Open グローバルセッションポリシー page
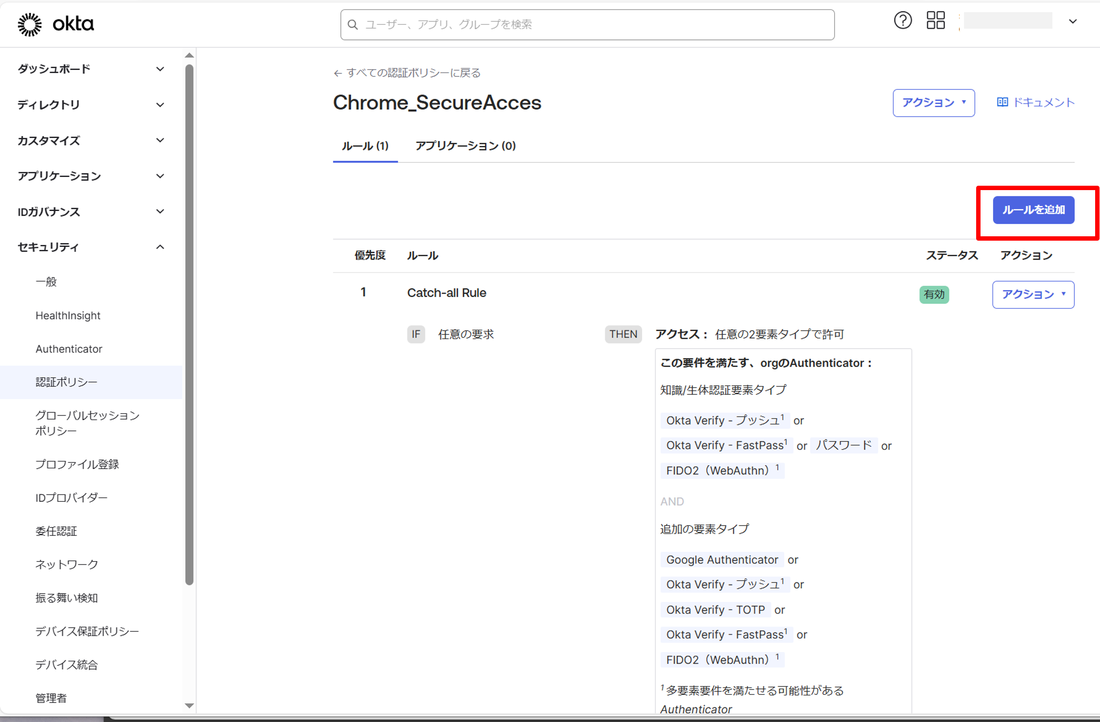 [x=88, y=423]
